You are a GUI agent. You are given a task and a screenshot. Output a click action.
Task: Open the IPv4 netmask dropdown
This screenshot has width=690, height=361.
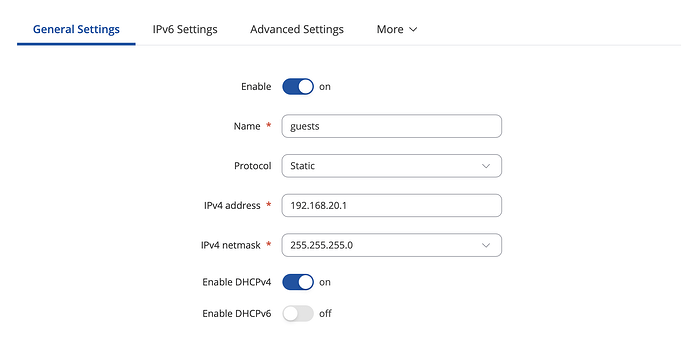(x=392, y=245)
